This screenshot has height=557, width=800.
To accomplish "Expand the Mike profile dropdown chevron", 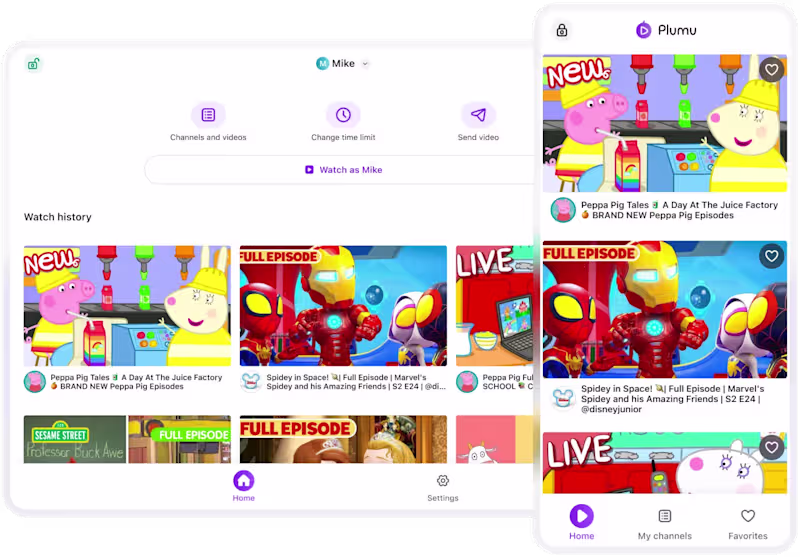I will tap(365, 64).
